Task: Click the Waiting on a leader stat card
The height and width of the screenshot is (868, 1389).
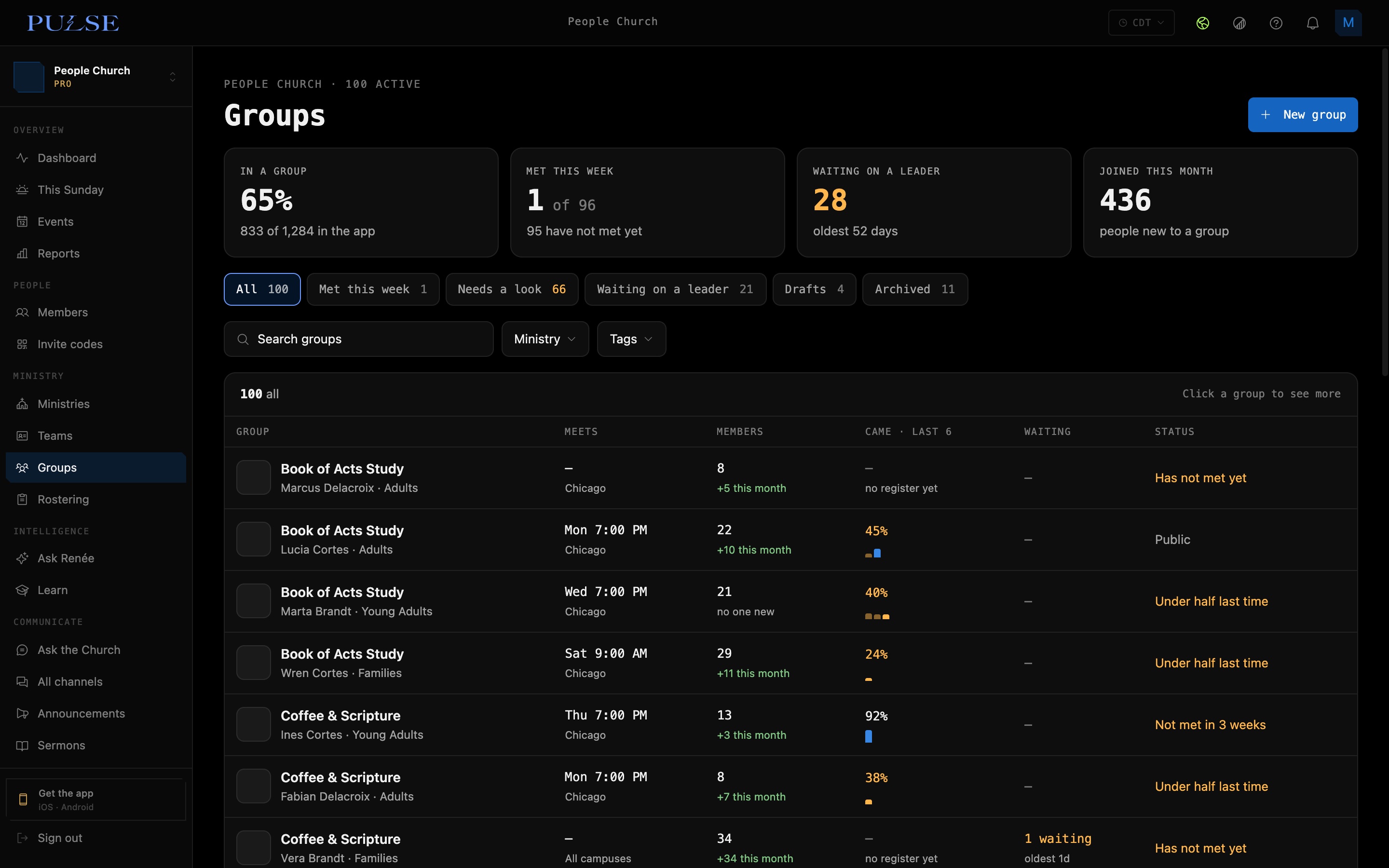Action: click(x=934, y=203)
